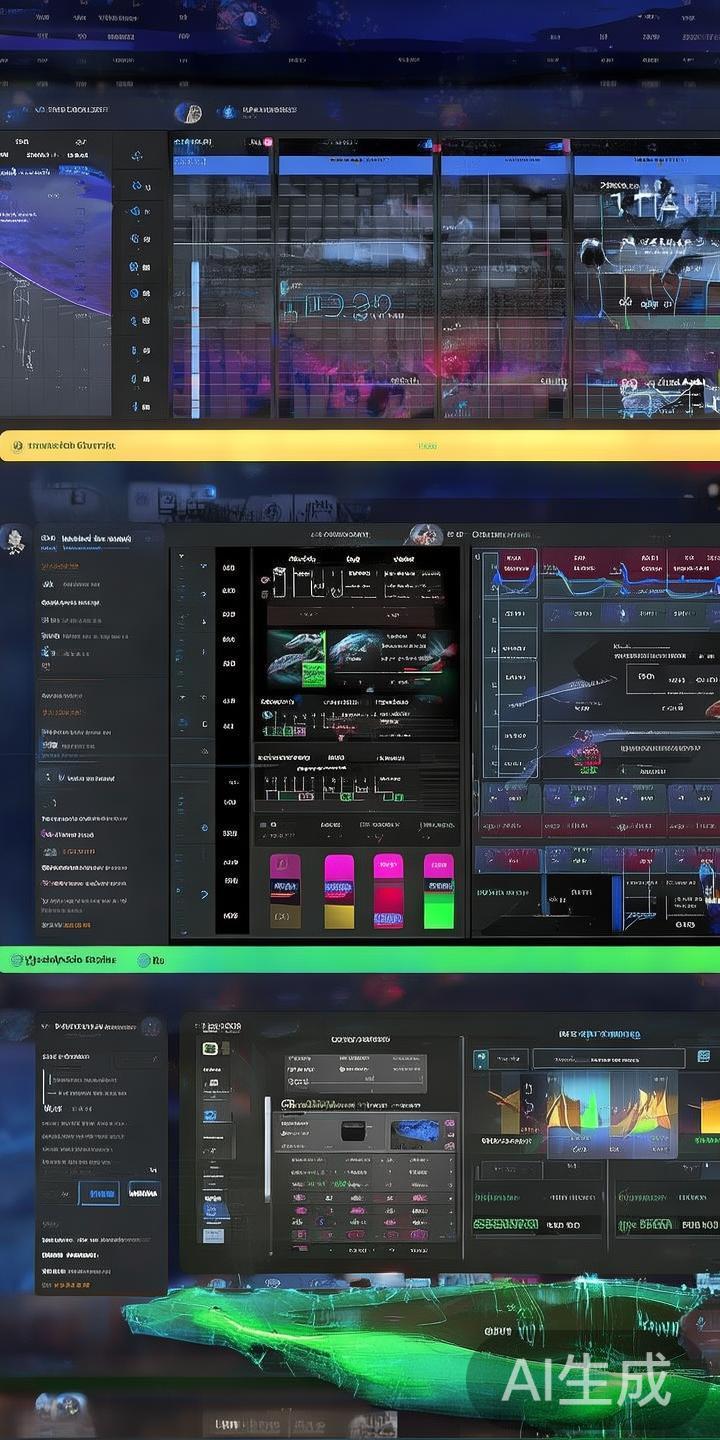
Task: Click the avatar icon atop the middle left panel
Action: (16, 541)
